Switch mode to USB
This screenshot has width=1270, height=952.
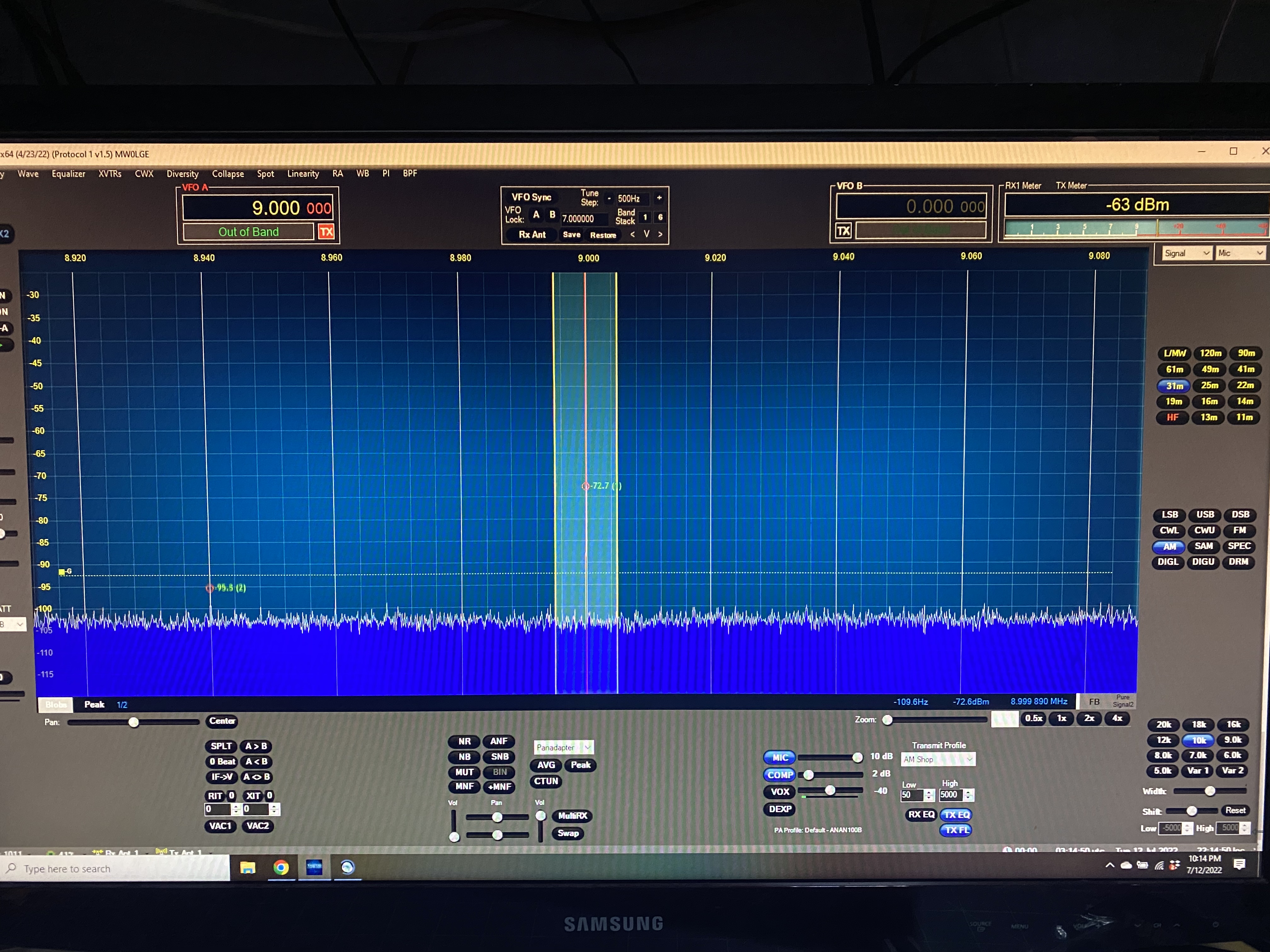[x=1204, y=515]
